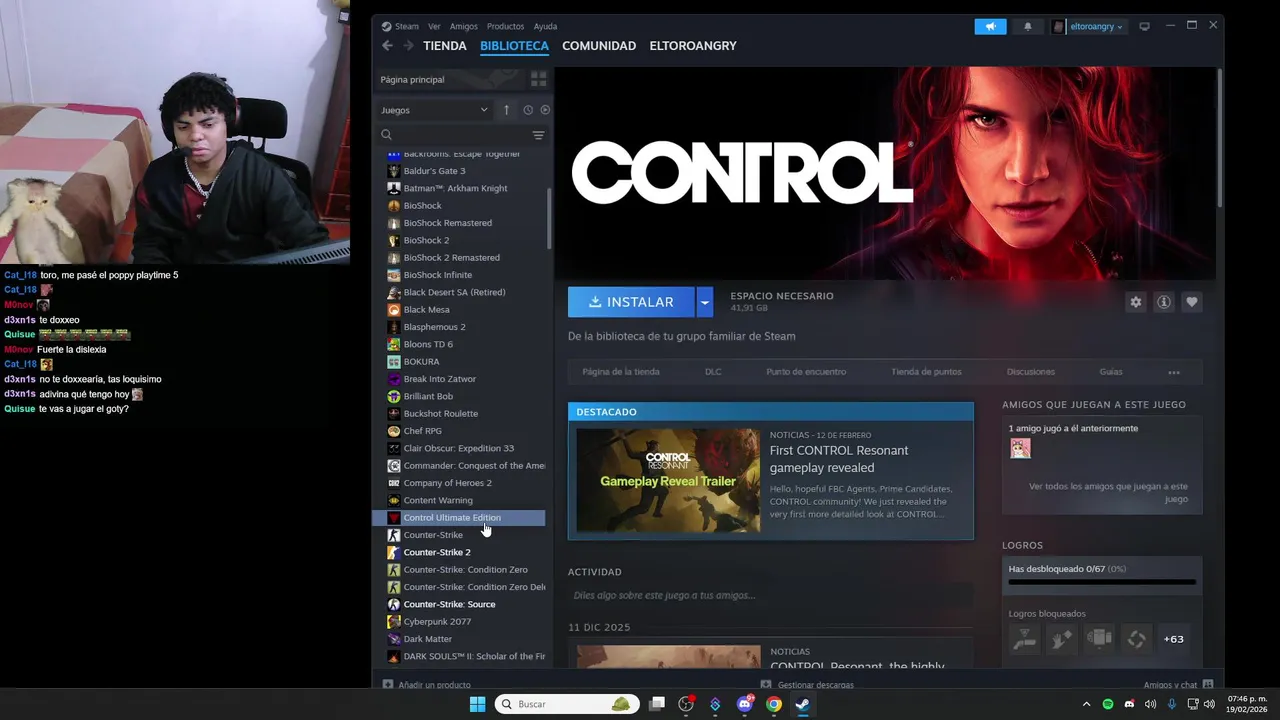Show hidden tray icons chevron
The height and width of the screenshot is (720, 1280).
point(1086,704)
